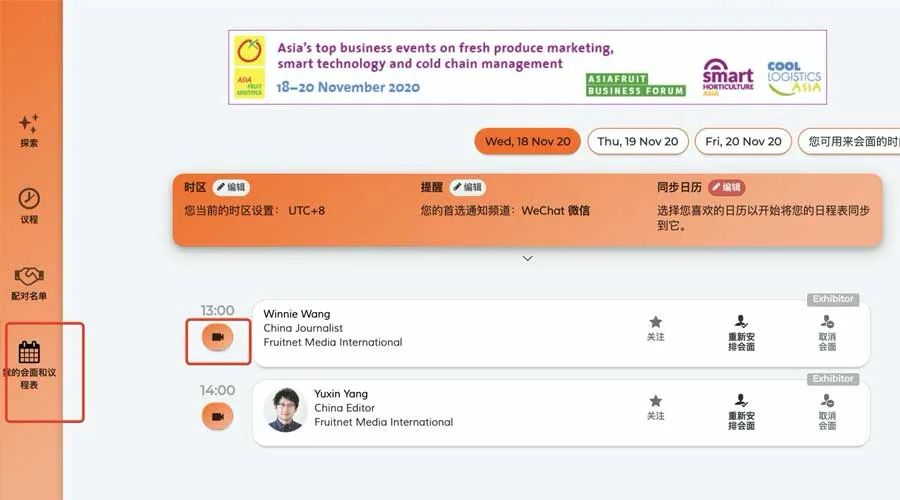Reschedule the meeting with Winnie Wang
This screenshot has height=500, width=900.
[x=741, y=333]
